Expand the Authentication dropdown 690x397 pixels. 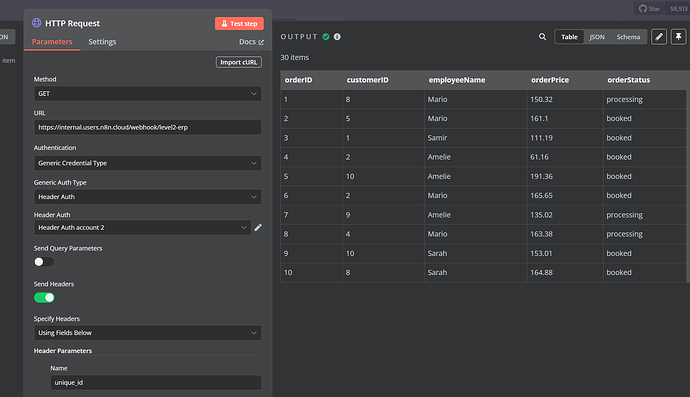(x=147, y=163)
